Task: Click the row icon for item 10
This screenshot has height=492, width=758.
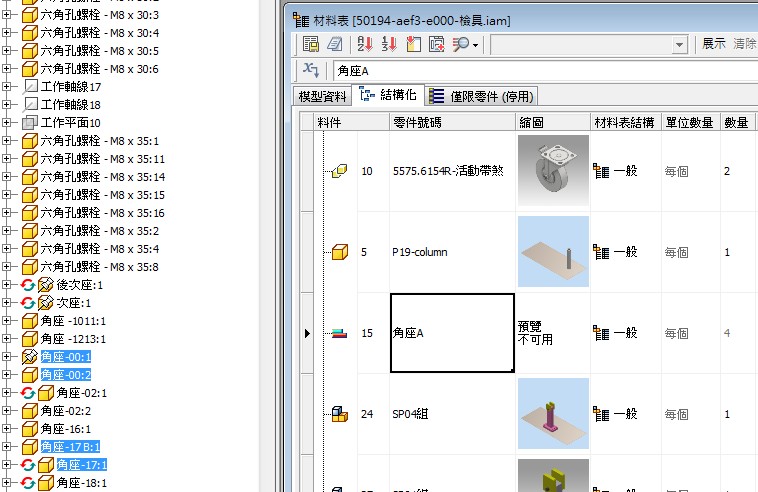Action: point(340,171)
